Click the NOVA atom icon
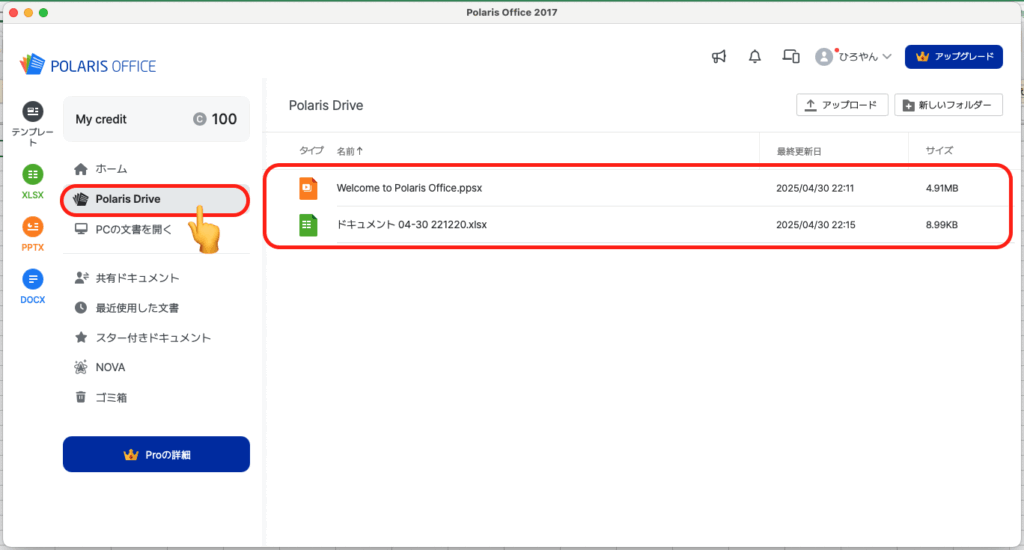The height and width of the screenshot is (550, 1024). click(x=81, y=367)
